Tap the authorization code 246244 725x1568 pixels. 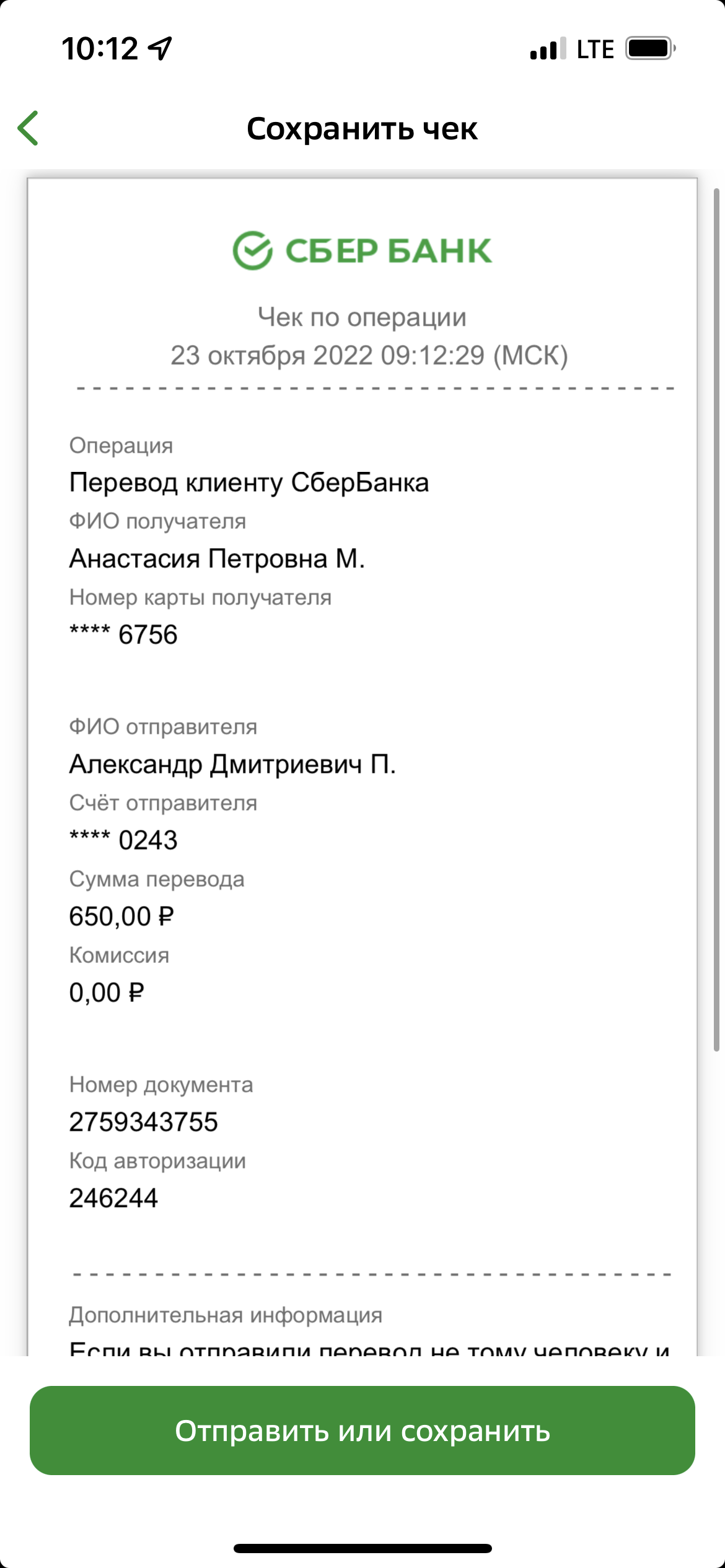[x=114, y=1198]
